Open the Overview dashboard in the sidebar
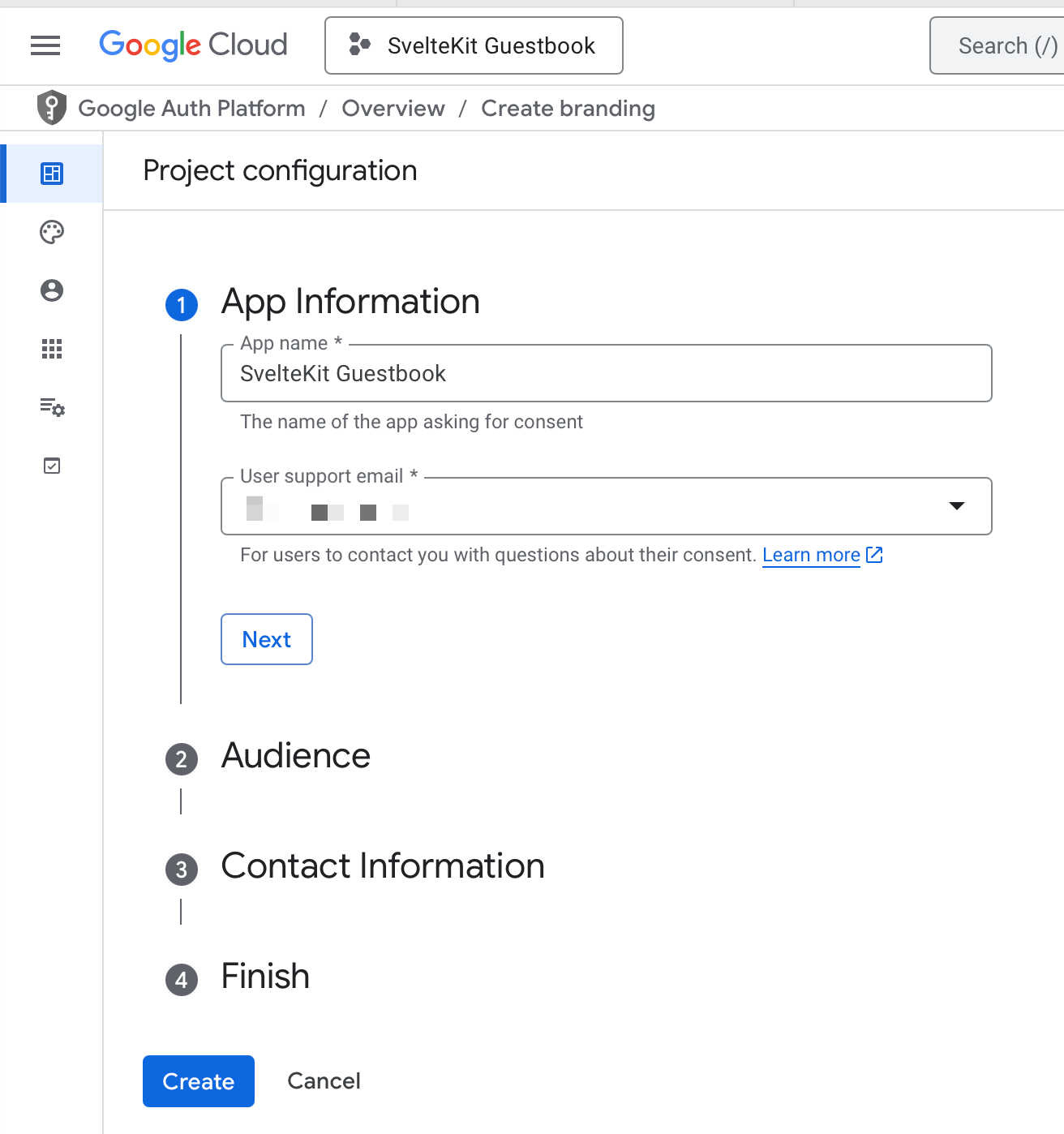 click(x=51, y=173)
